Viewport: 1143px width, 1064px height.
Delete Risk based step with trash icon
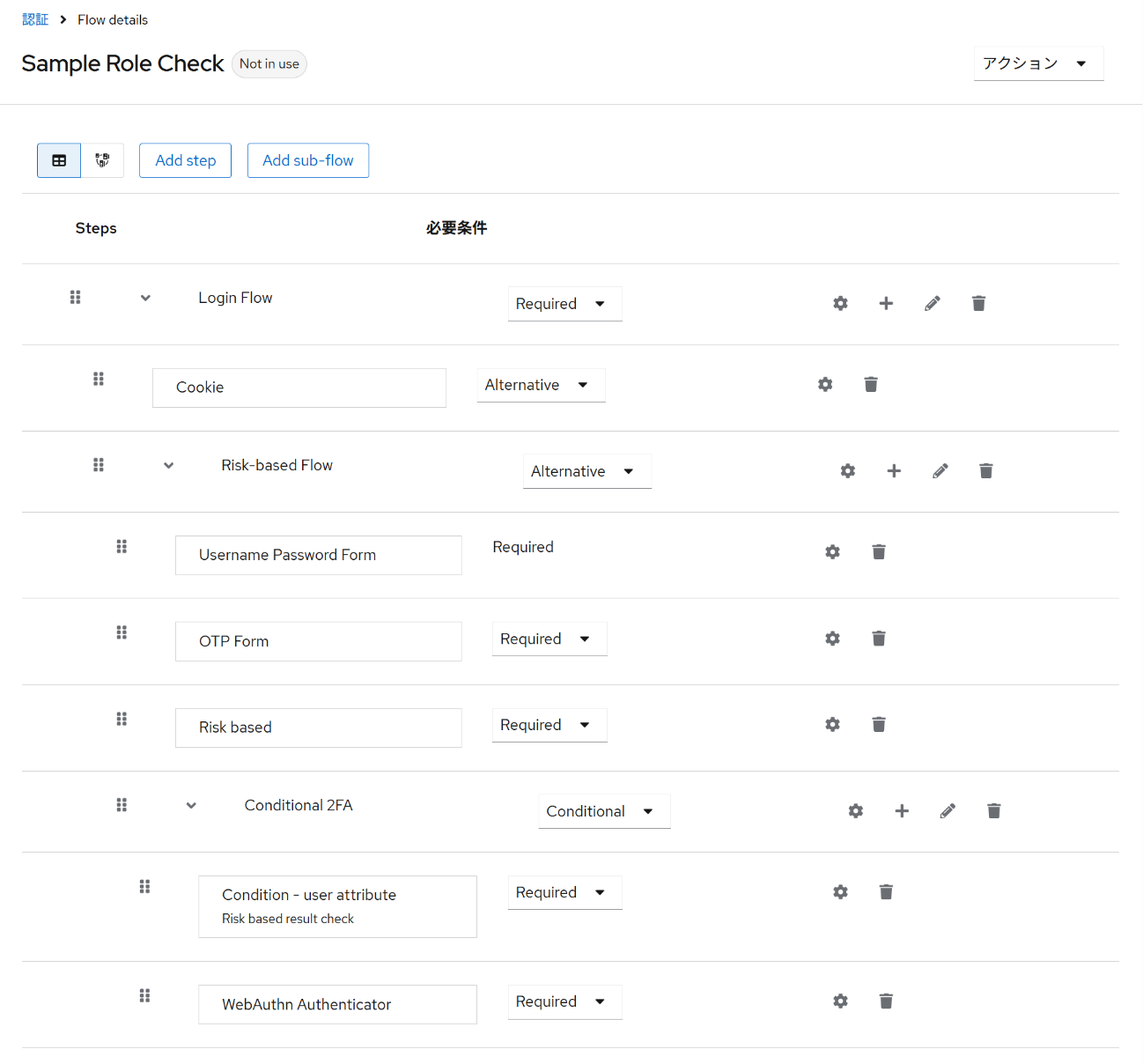879,724
